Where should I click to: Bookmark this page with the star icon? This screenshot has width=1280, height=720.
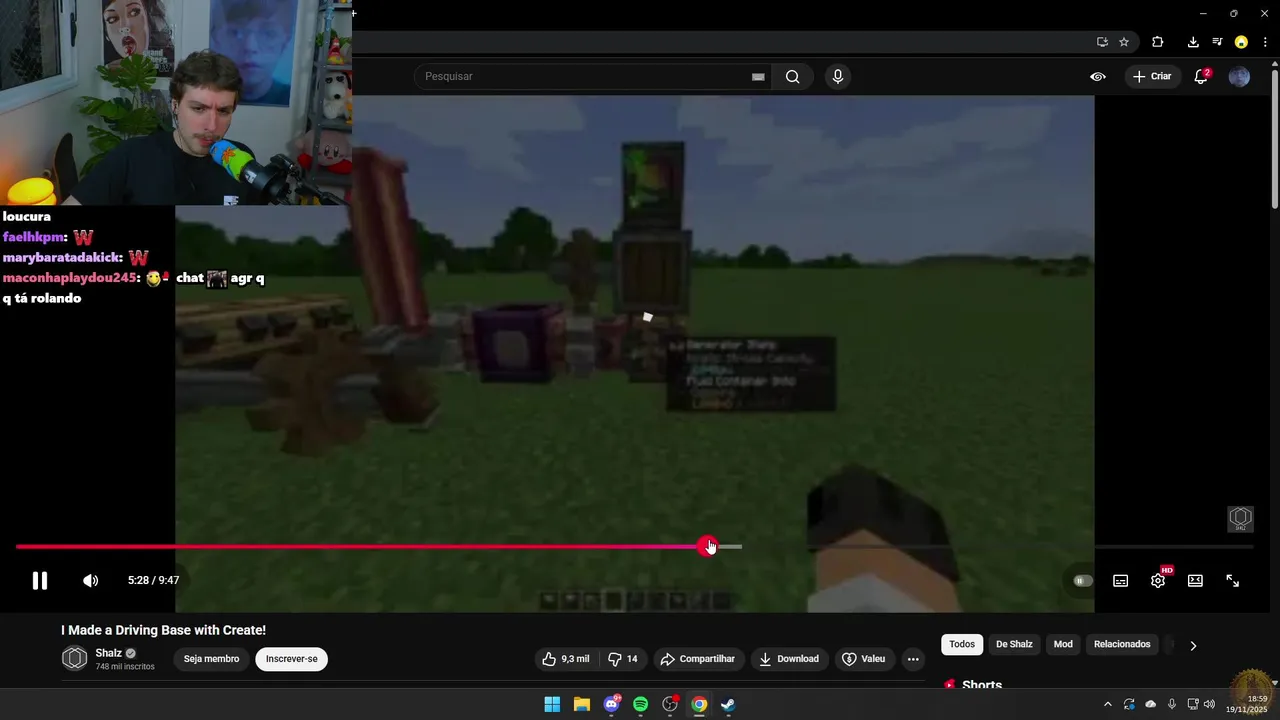pyautogui.click(x=1124, y=42)
